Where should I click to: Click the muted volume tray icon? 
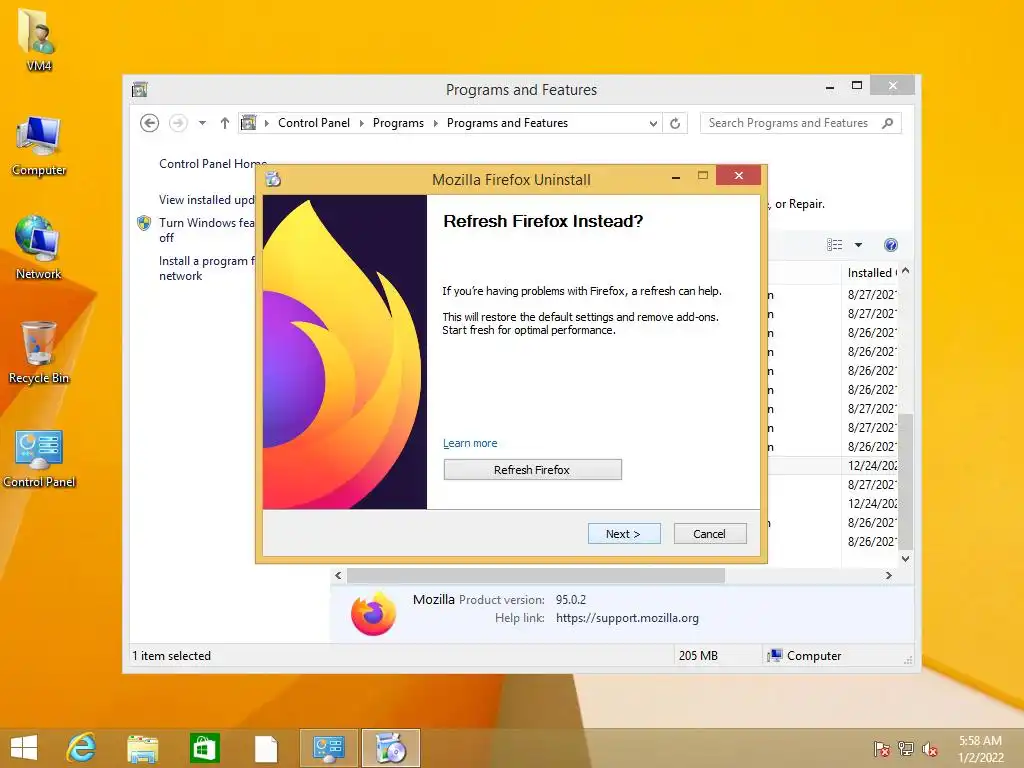coord(929,749)
